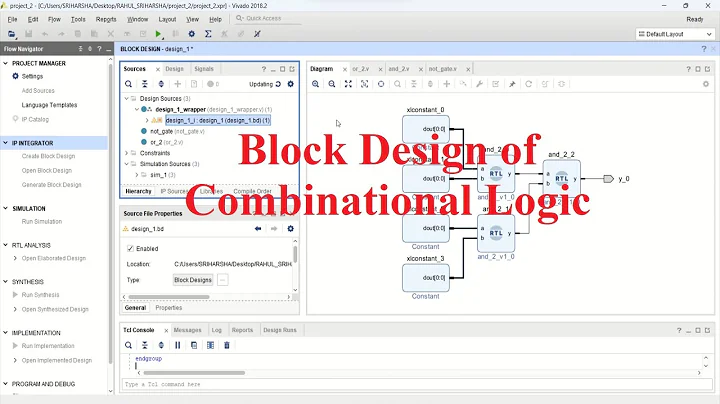This screenshot has width=720, height=404.
Task: Switch to the and_2.v editor tab
Action: (399, 69)
